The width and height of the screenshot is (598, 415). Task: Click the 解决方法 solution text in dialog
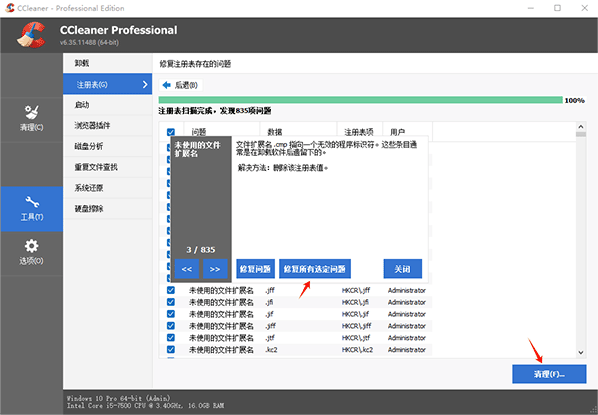[x=283, y=168]
